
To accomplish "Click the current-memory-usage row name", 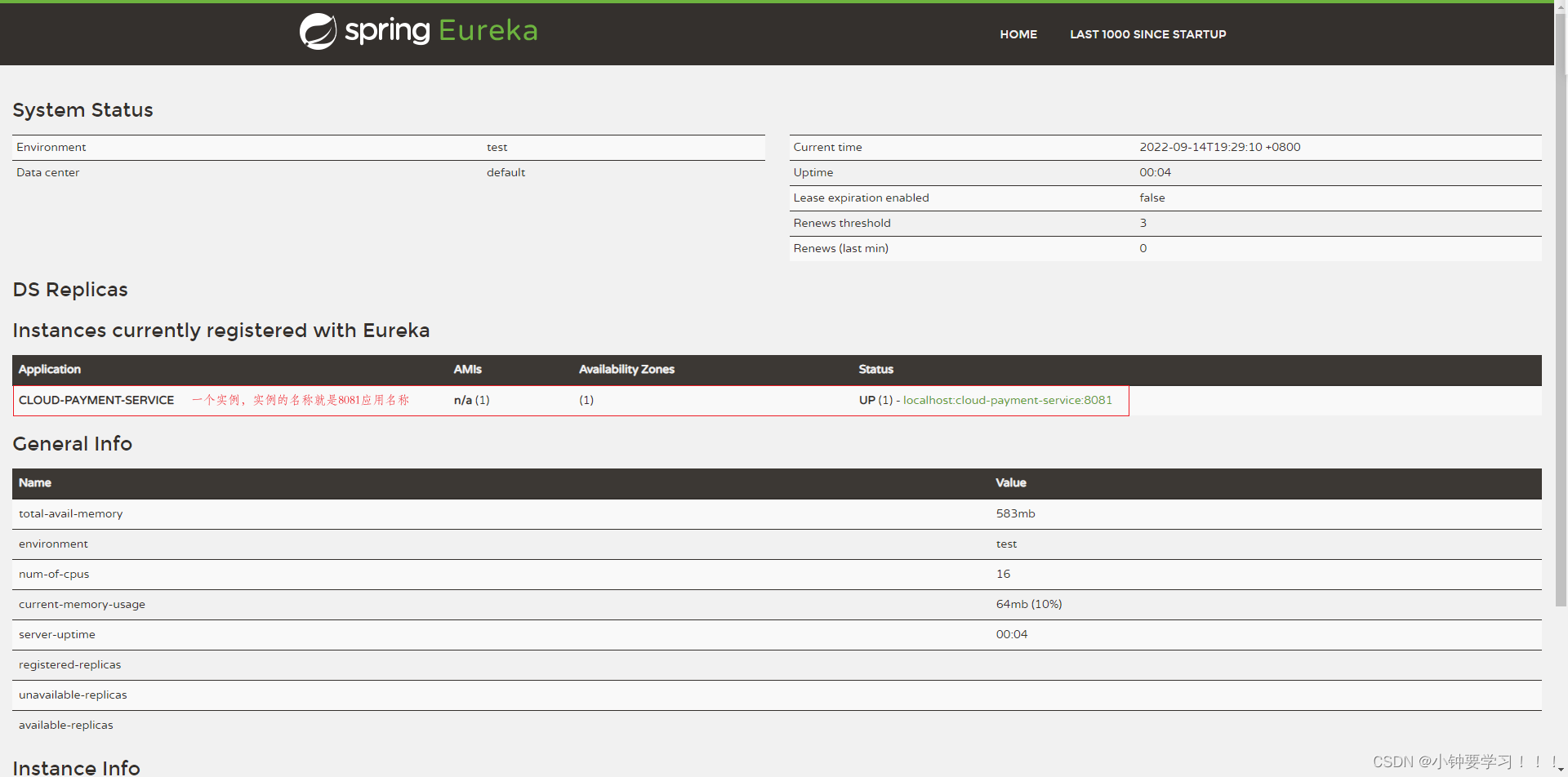I will 82,604.
